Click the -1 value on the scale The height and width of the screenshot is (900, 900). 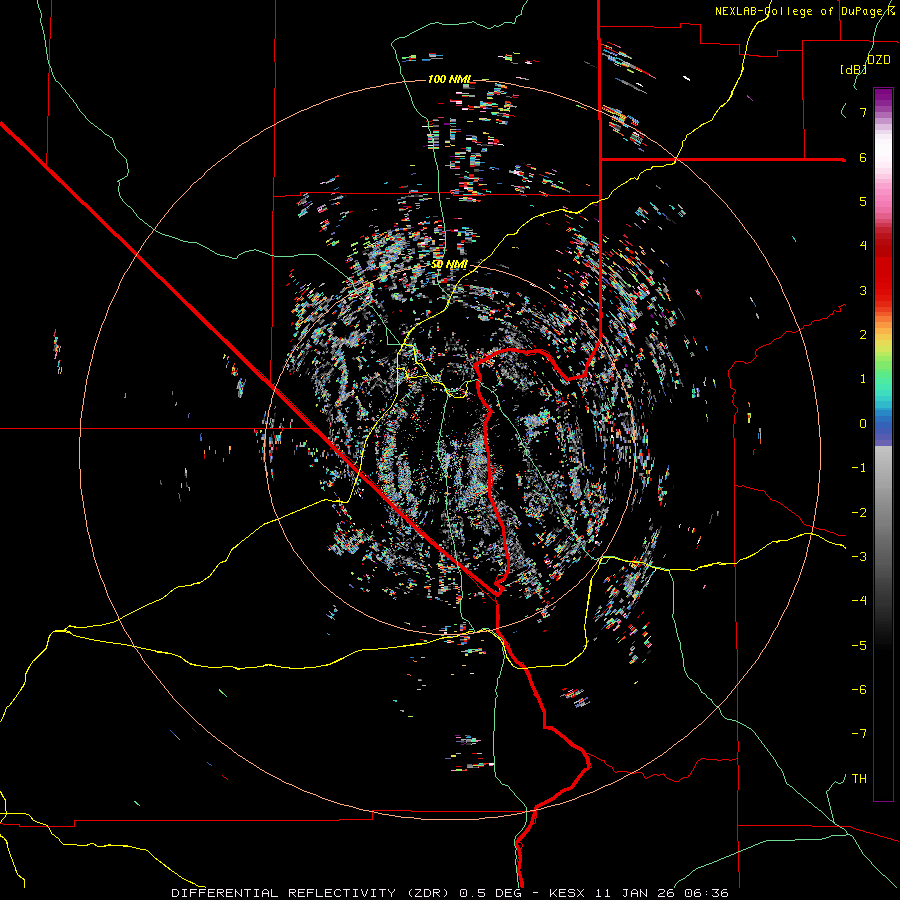pos(859,468)
